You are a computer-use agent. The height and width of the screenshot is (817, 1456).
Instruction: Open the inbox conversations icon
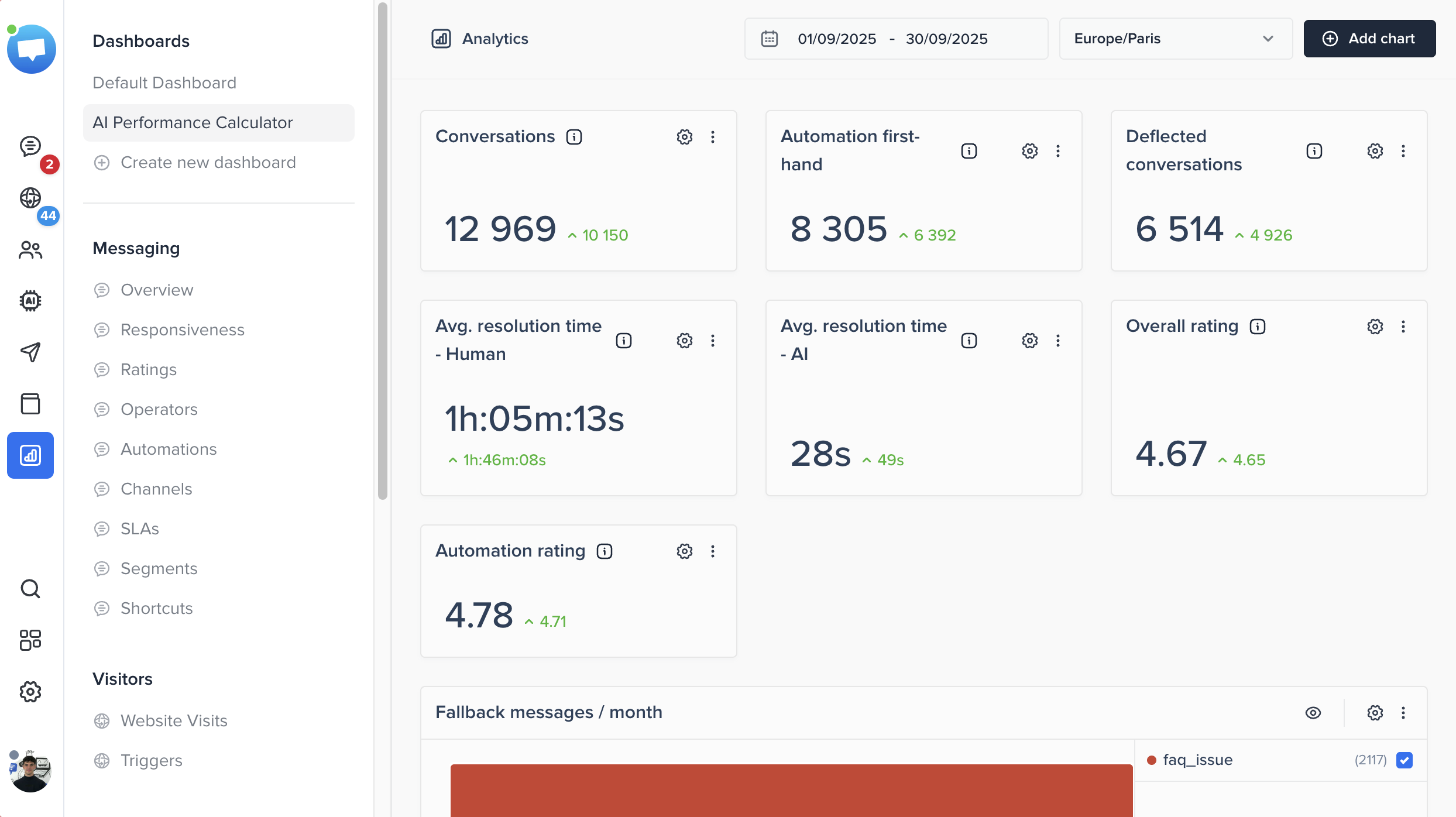pos(30,146)
